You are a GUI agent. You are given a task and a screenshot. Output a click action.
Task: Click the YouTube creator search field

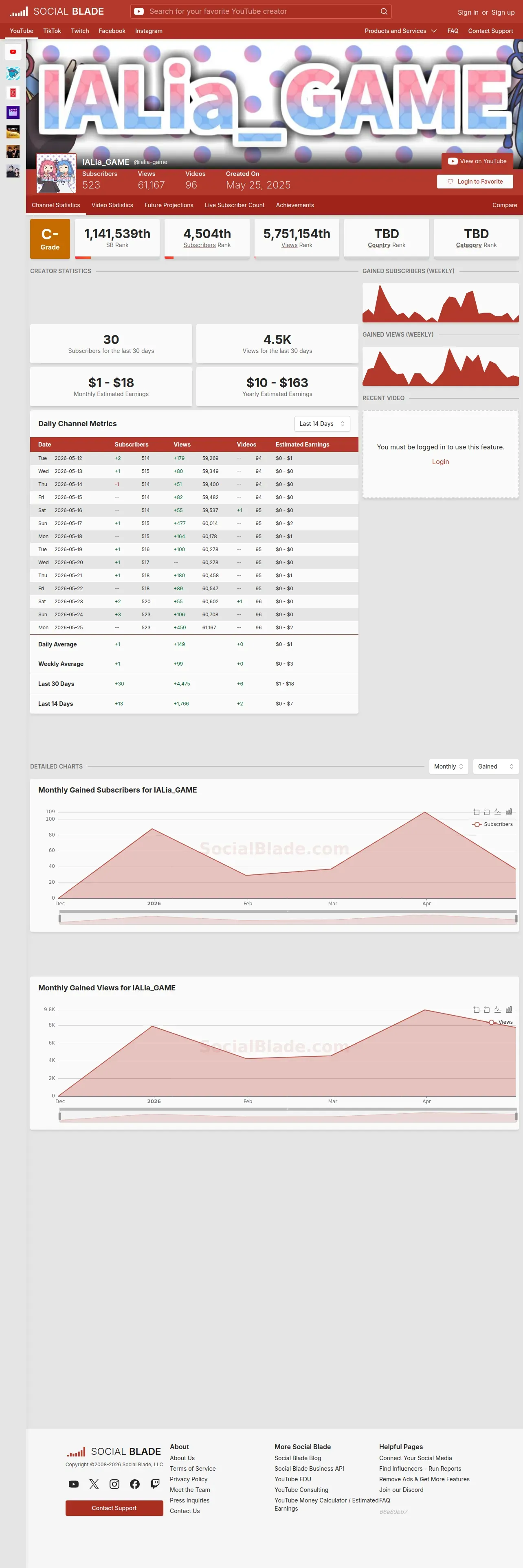pyautogui.click(x=261, y=11)
